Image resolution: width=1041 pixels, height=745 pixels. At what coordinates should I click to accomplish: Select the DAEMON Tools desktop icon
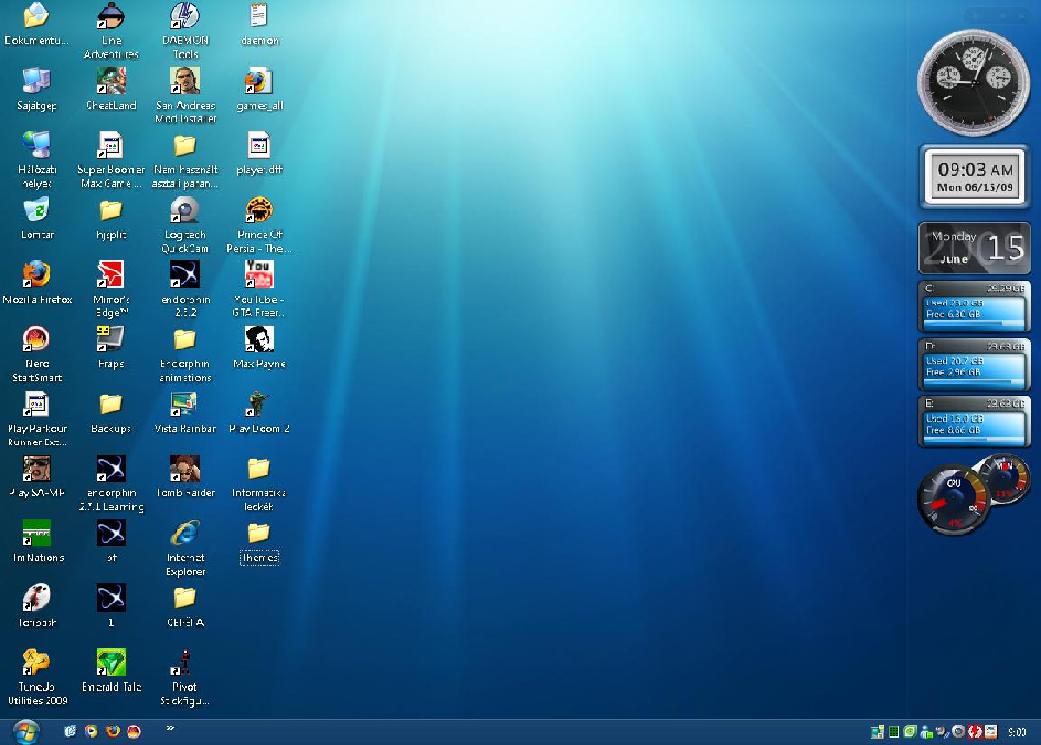[x=184, y=16]
